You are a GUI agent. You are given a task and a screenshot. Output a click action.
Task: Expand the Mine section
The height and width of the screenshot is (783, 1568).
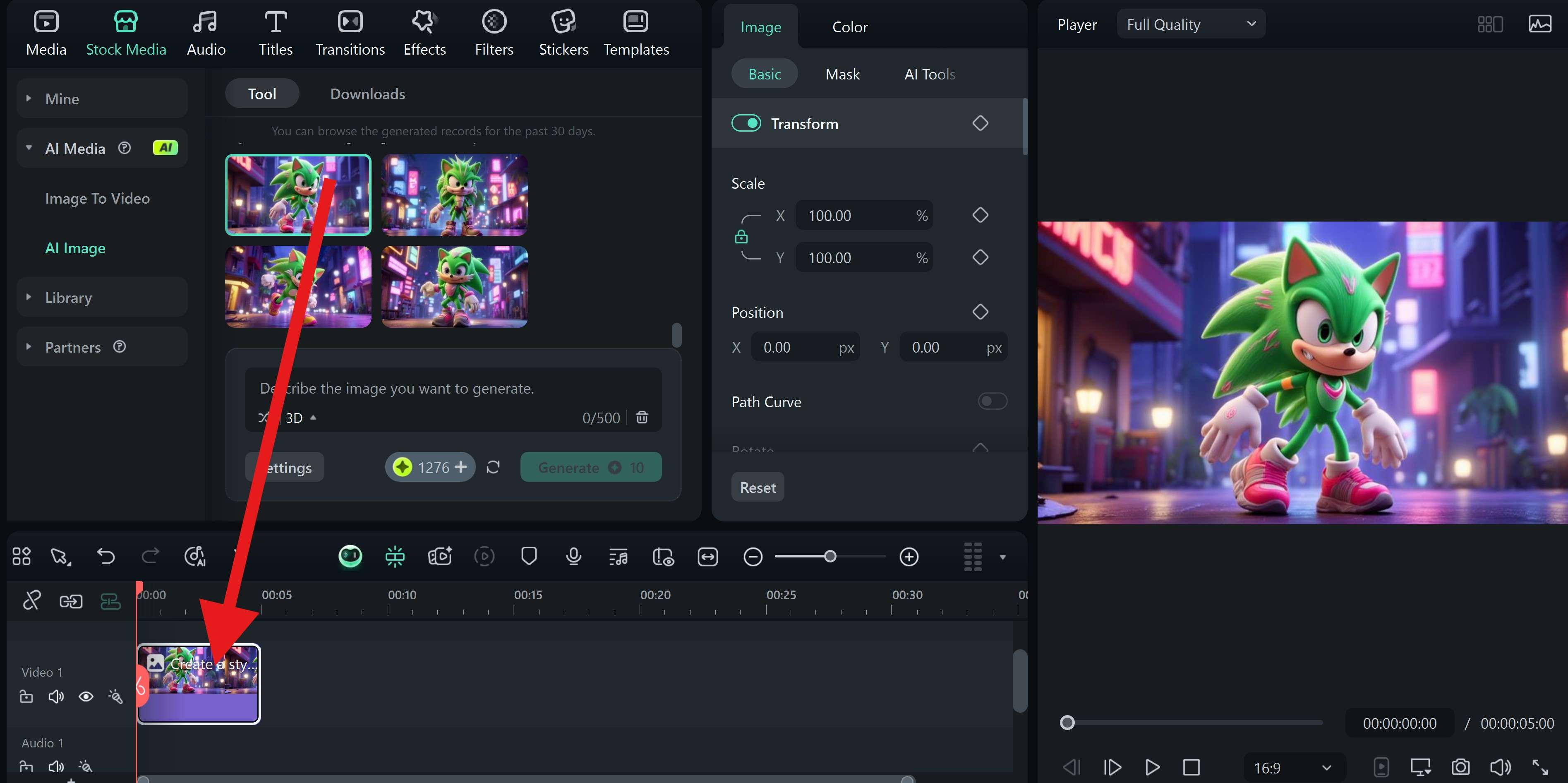click(29, 98)
